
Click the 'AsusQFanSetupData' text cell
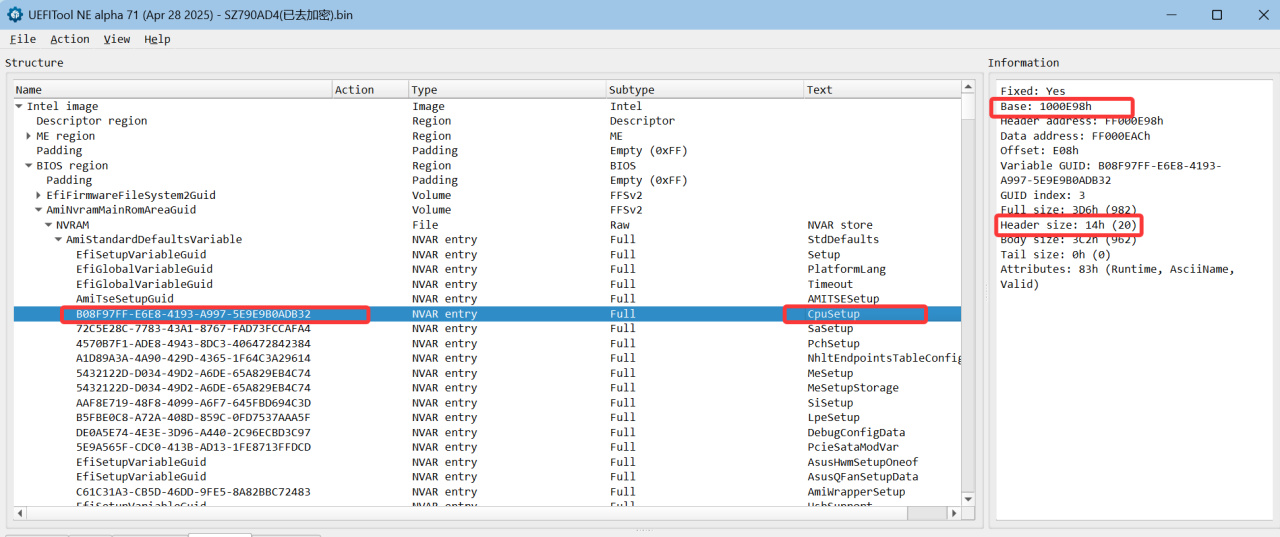862,477
